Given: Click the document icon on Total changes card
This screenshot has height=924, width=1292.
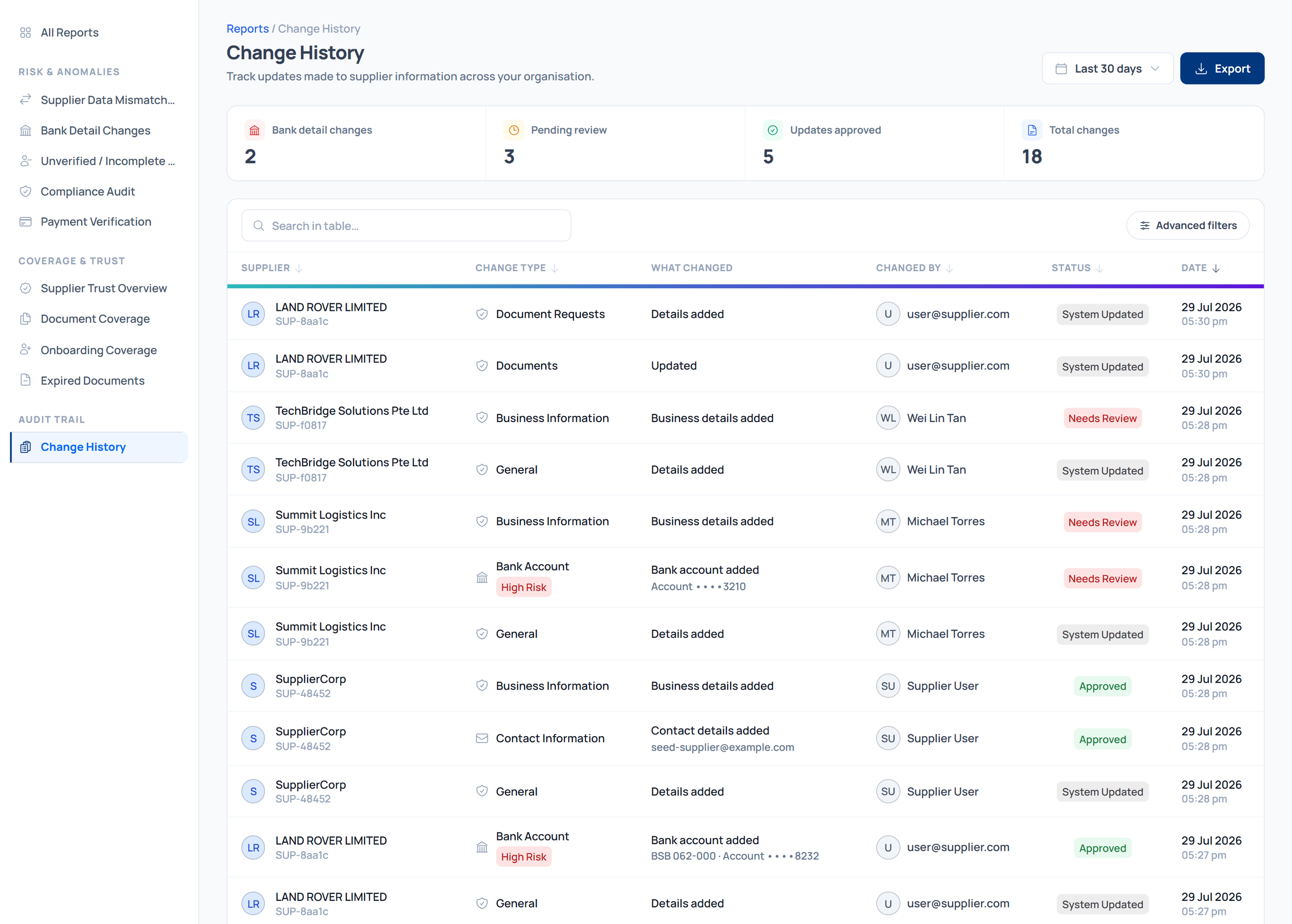Looking at the screenshot, I should pos(1032,130).
